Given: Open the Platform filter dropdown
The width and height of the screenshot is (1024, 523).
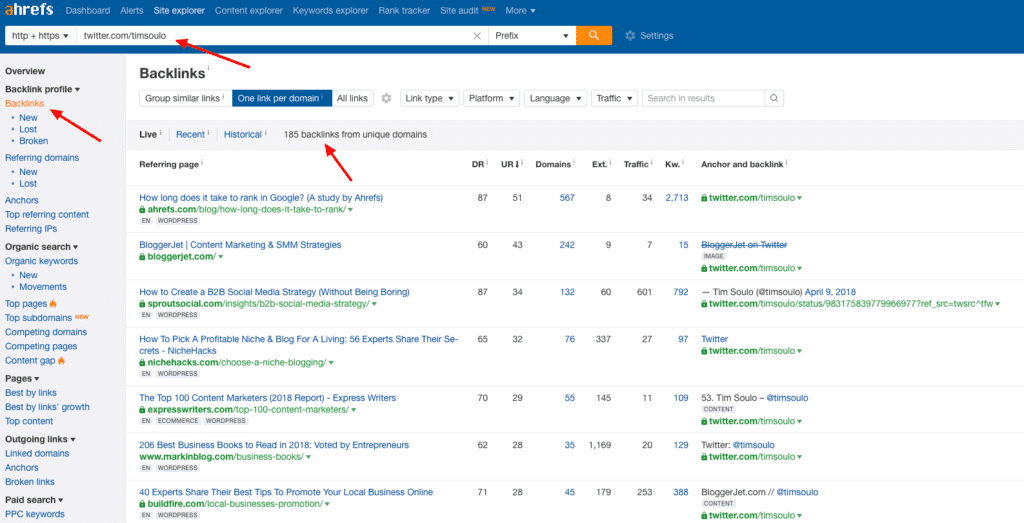Looking at the screenshot, I should tap(492, 99).
